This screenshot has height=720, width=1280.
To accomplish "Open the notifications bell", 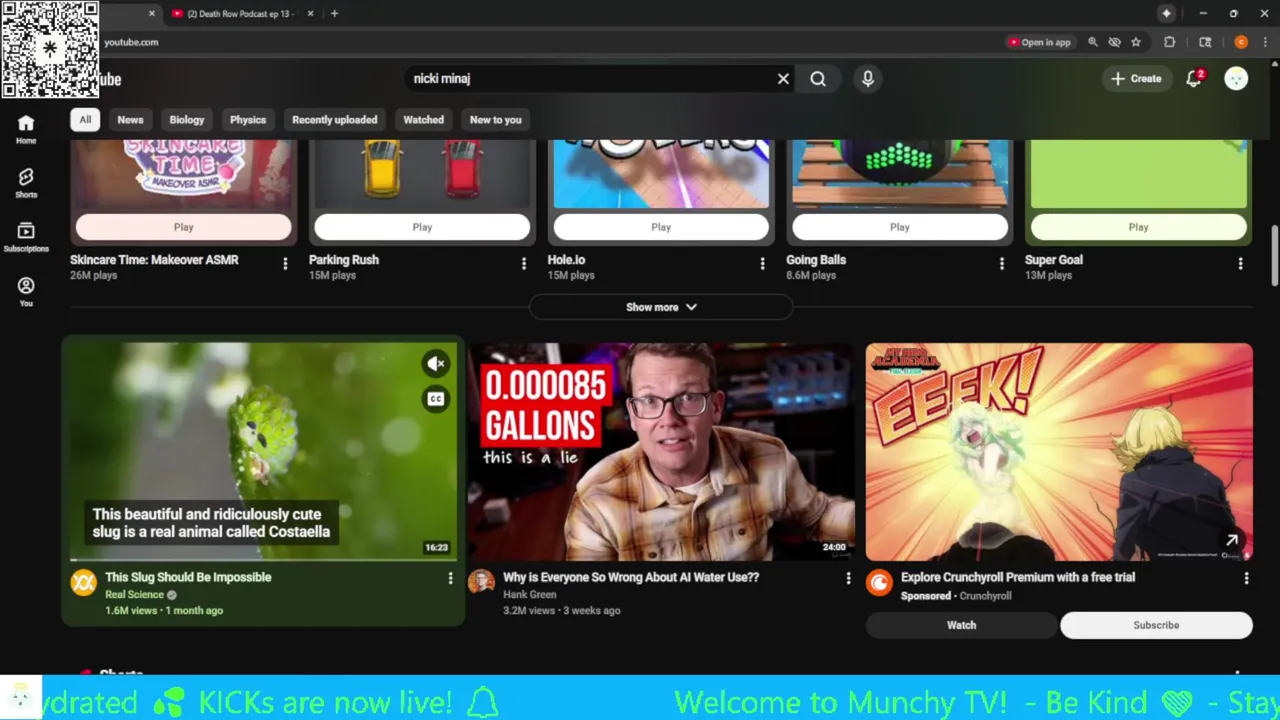I will pyautogui.click(x=1193, y=79).
